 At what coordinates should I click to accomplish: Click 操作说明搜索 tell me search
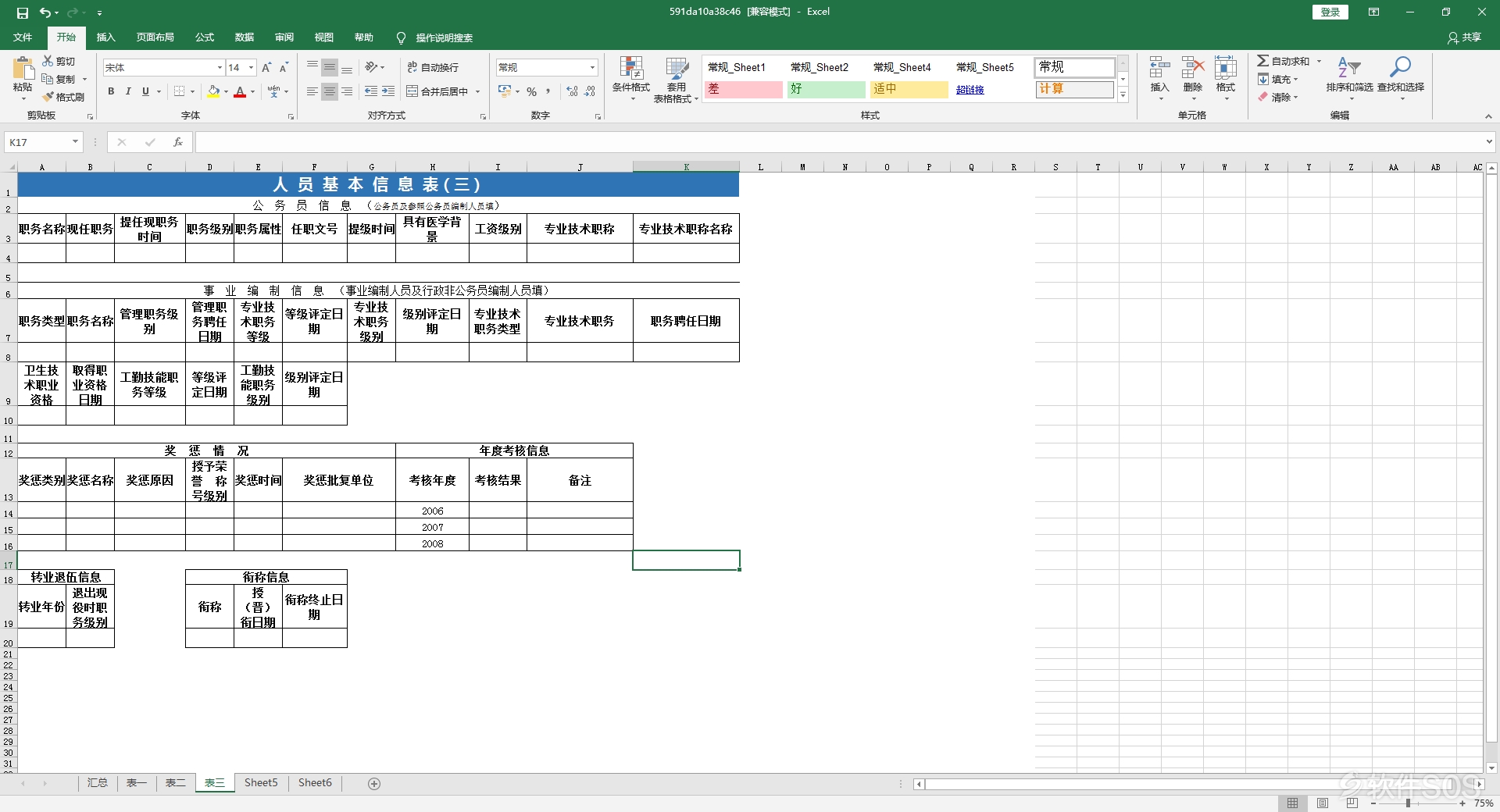[x=443, y=37]
